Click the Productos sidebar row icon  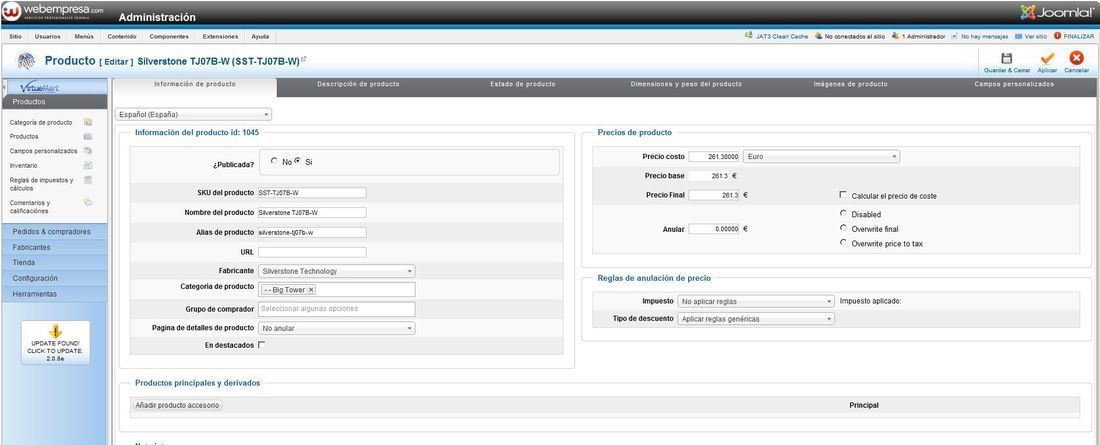[88, 136]
